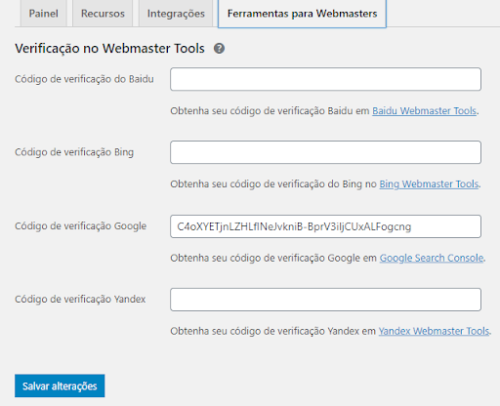Open the Baidu Webmaster Tools link
Image resolution: width=500 pixels, height=406 pixels.
click(424, 111)
